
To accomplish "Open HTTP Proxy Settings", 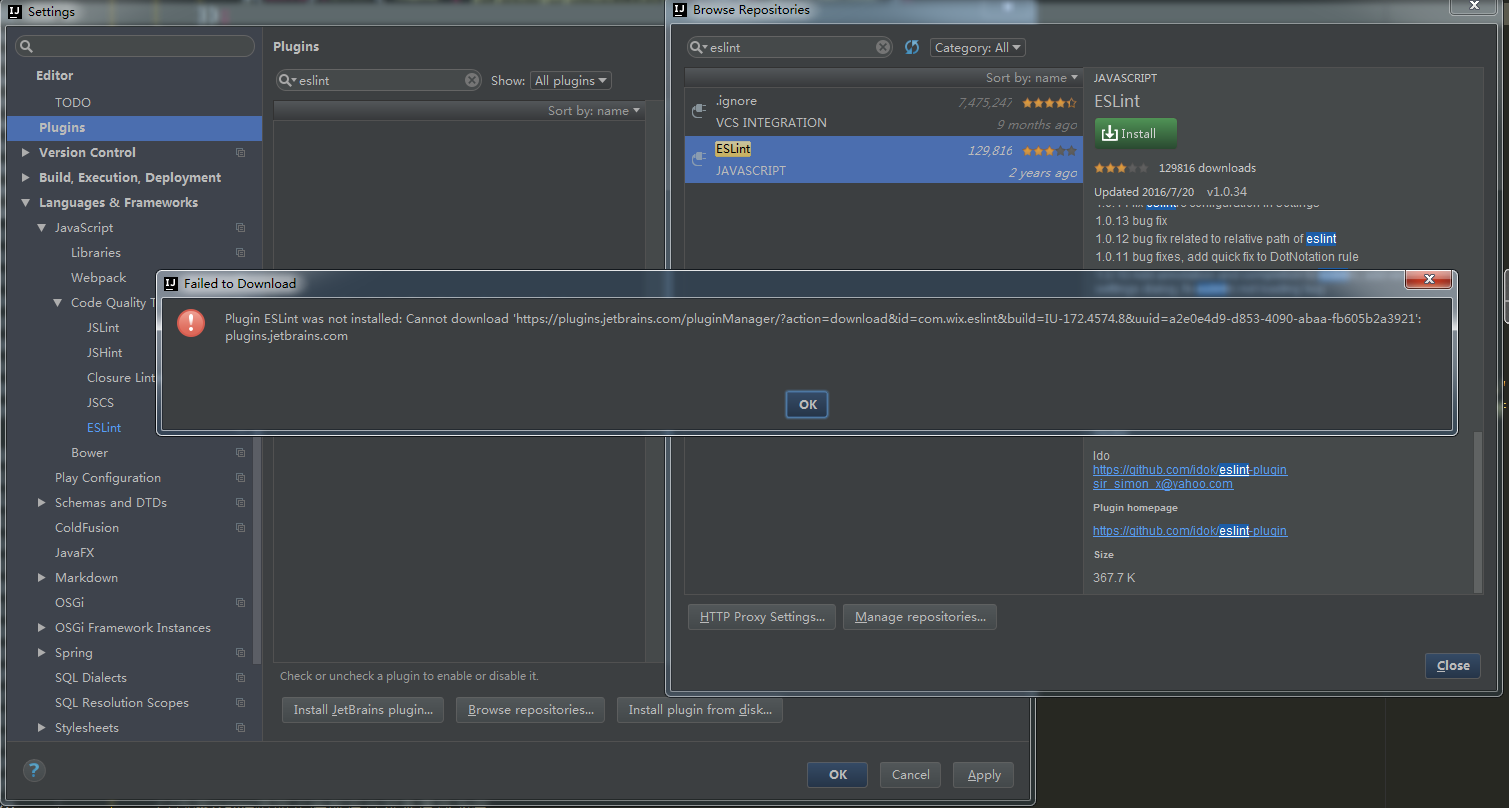I will click(x=762, y=617).
